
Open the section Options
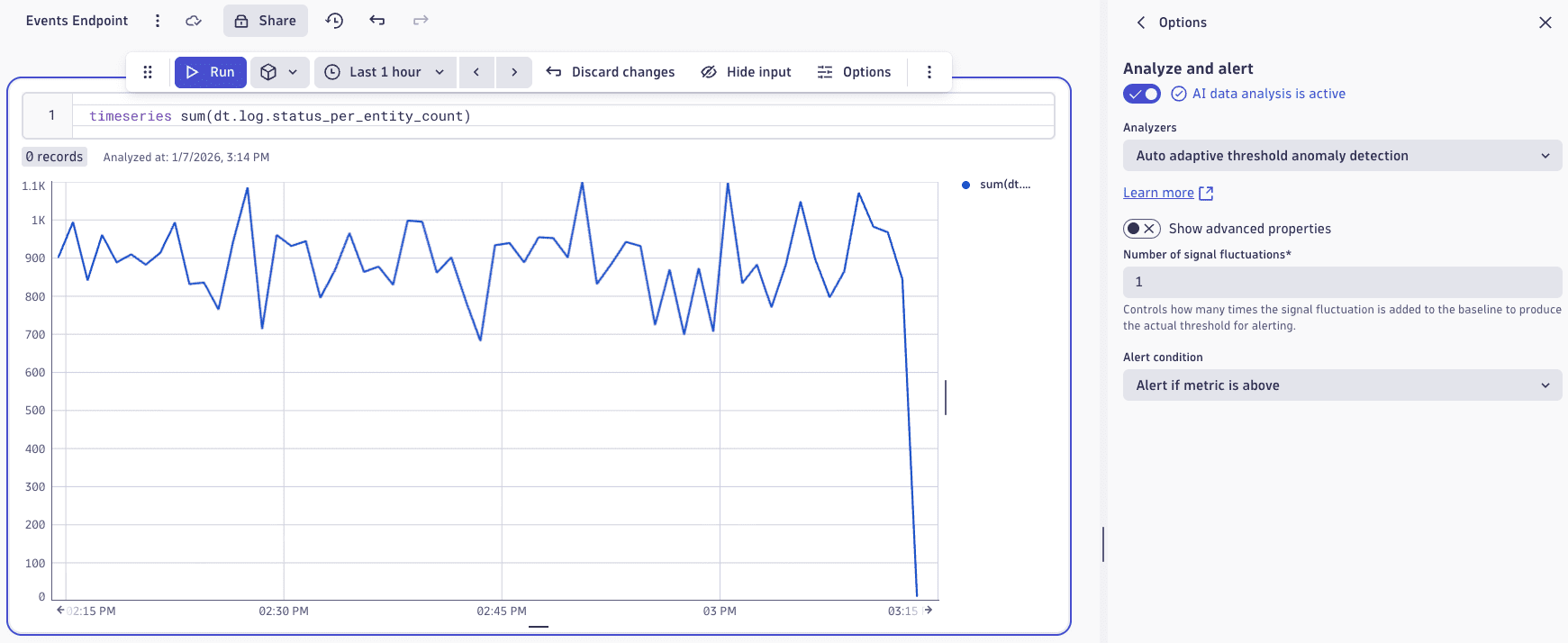(854, 72)
